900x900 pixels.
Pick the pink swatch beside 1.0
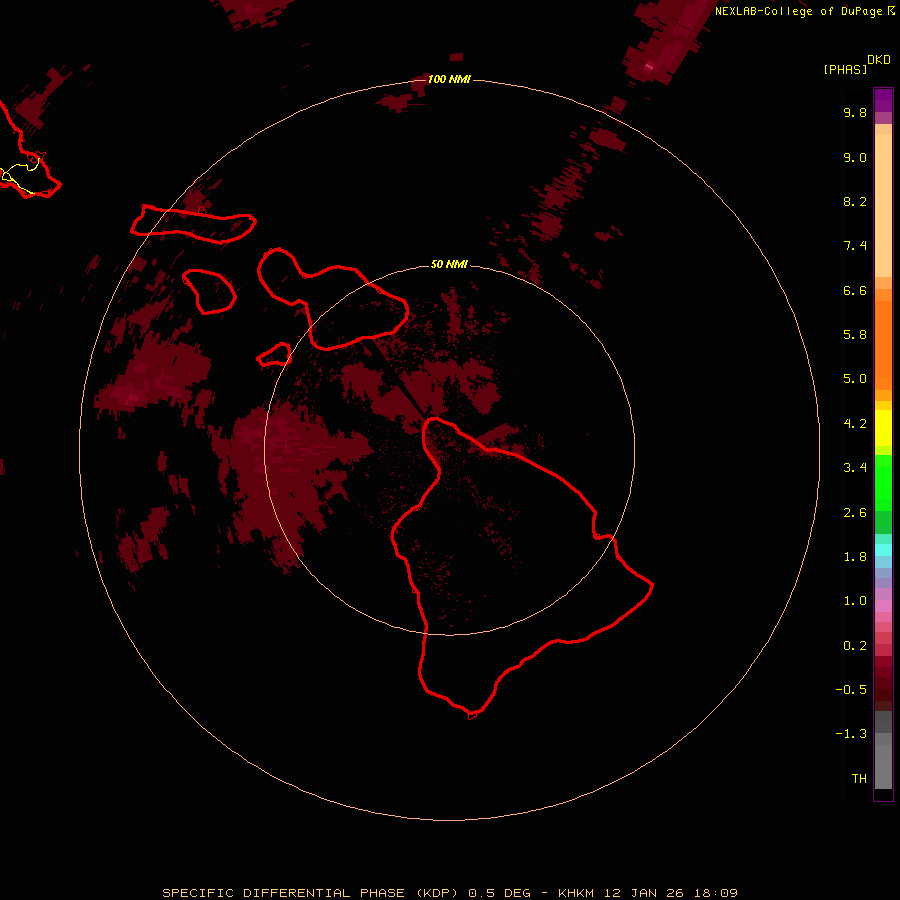click(883, 606)
